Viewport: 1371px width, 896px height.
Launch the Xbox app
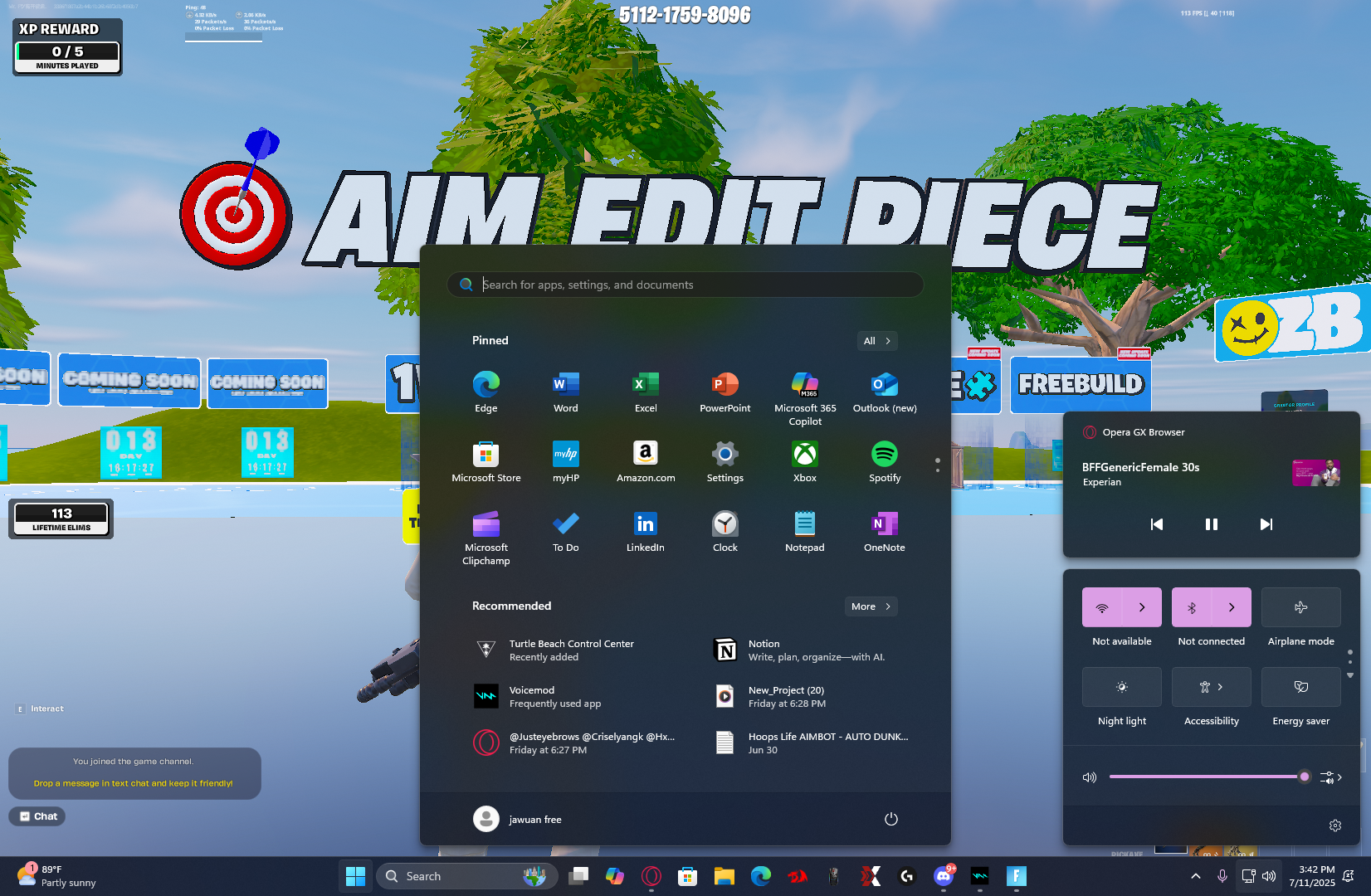pos(805,461)
